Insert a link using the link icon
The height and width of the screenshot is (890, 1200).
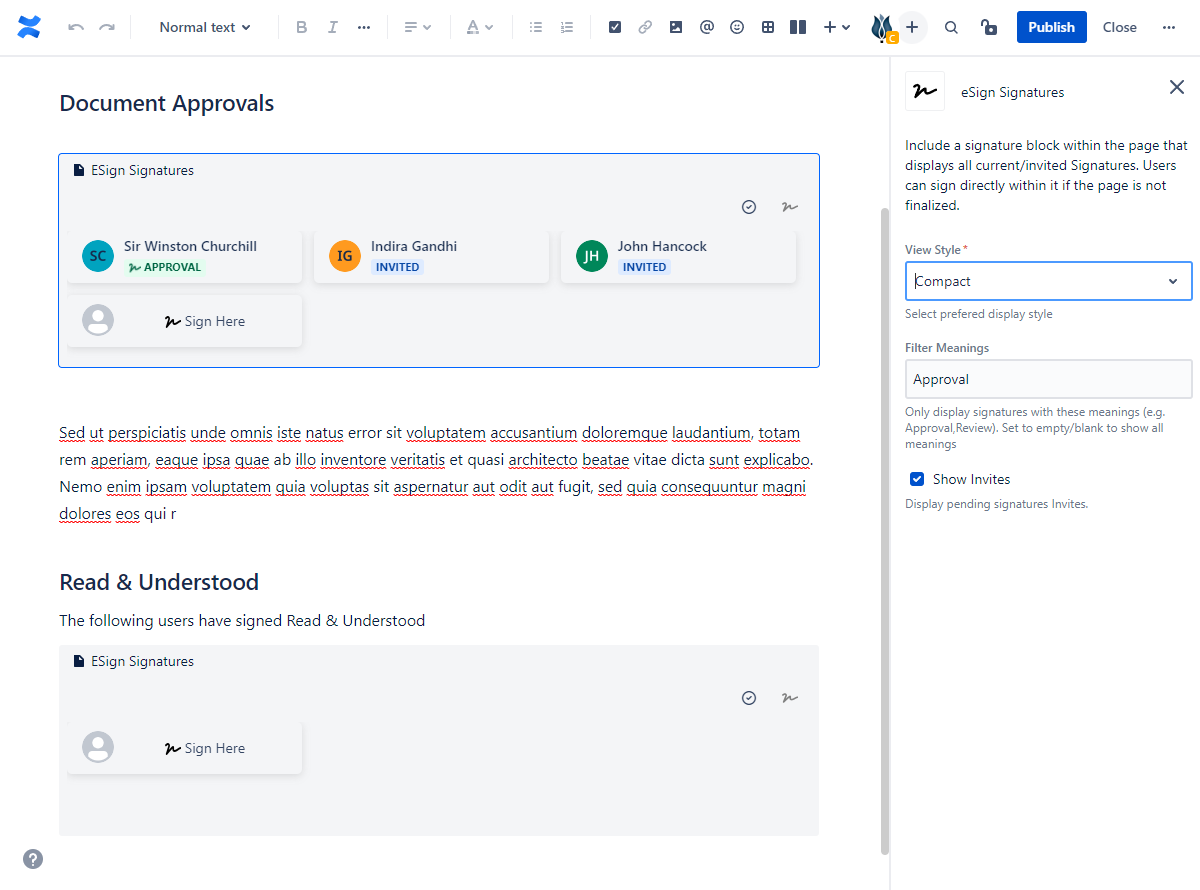coord(645,27)
